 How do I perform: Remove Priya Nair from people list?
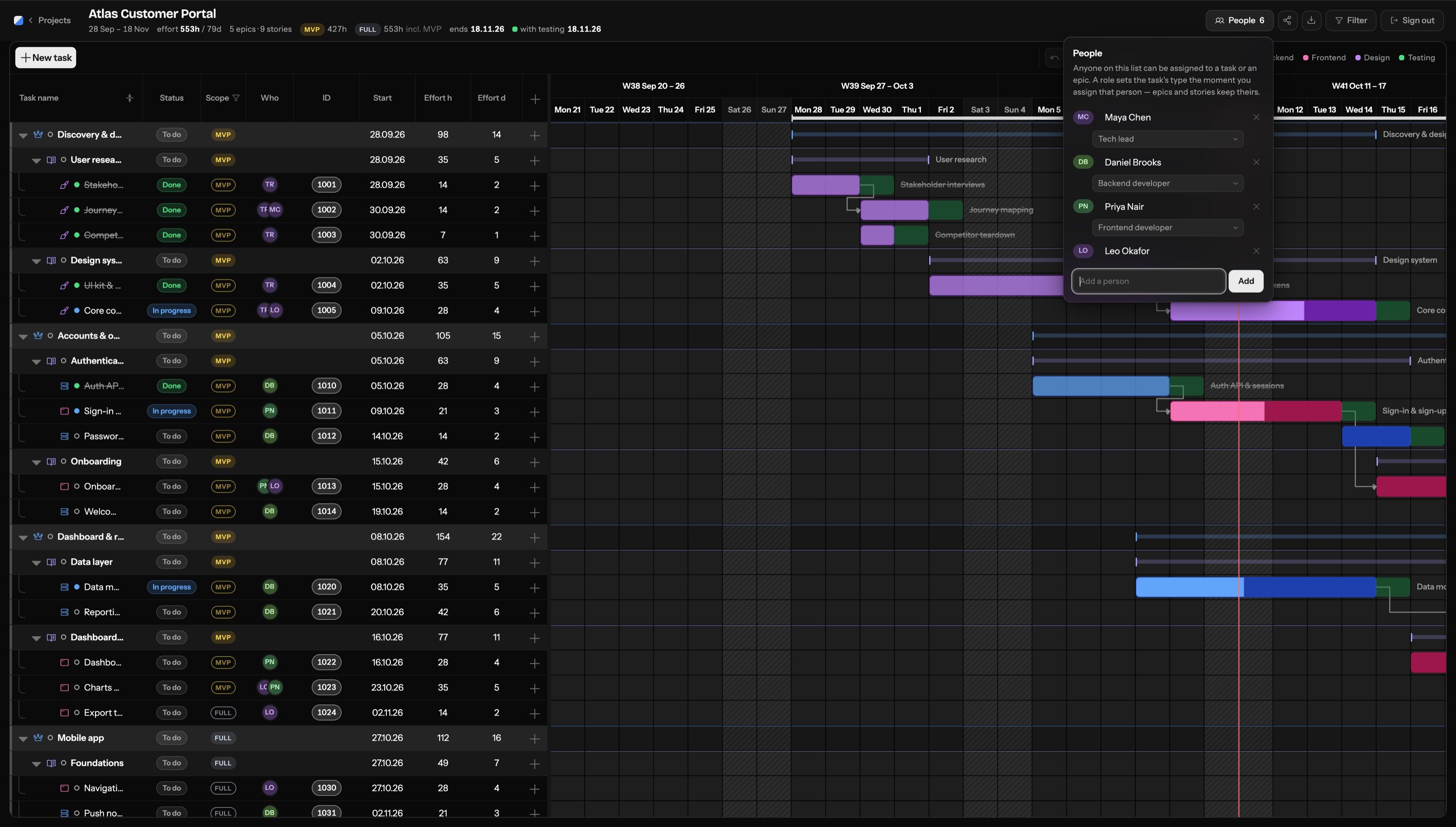tap(1257, 206)
